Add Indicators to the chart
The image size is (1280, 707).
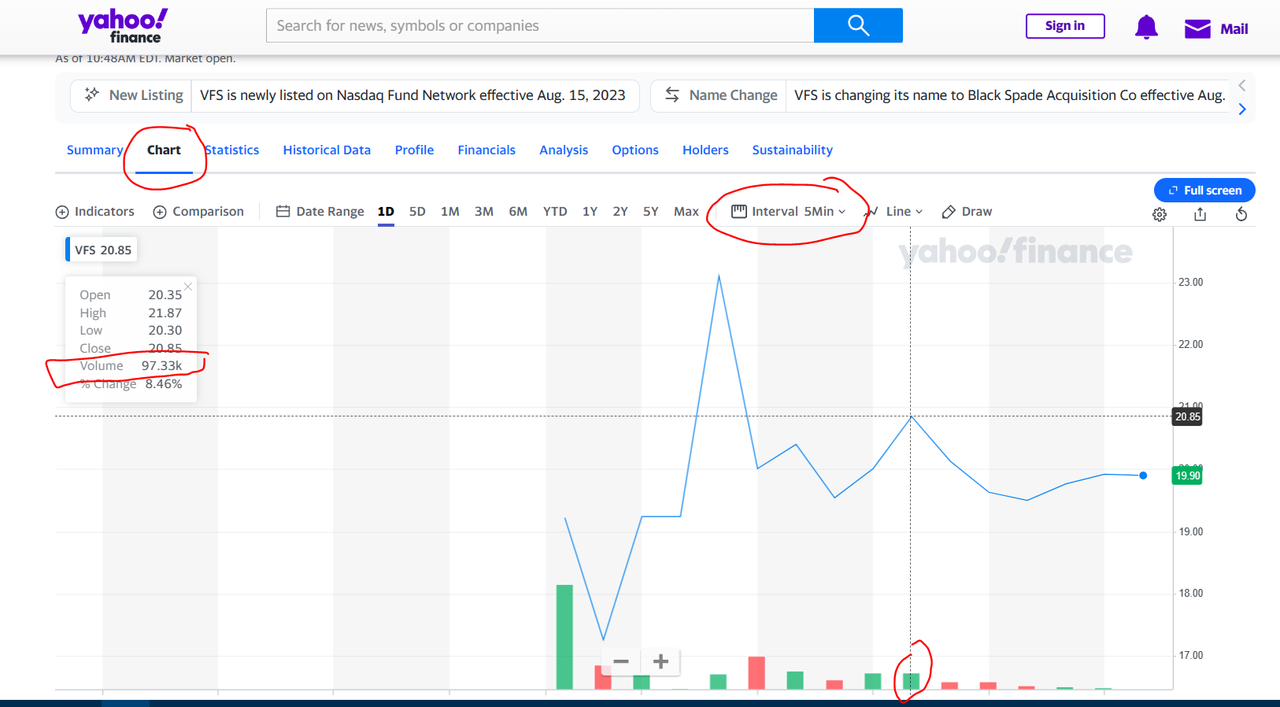point(95,211)
